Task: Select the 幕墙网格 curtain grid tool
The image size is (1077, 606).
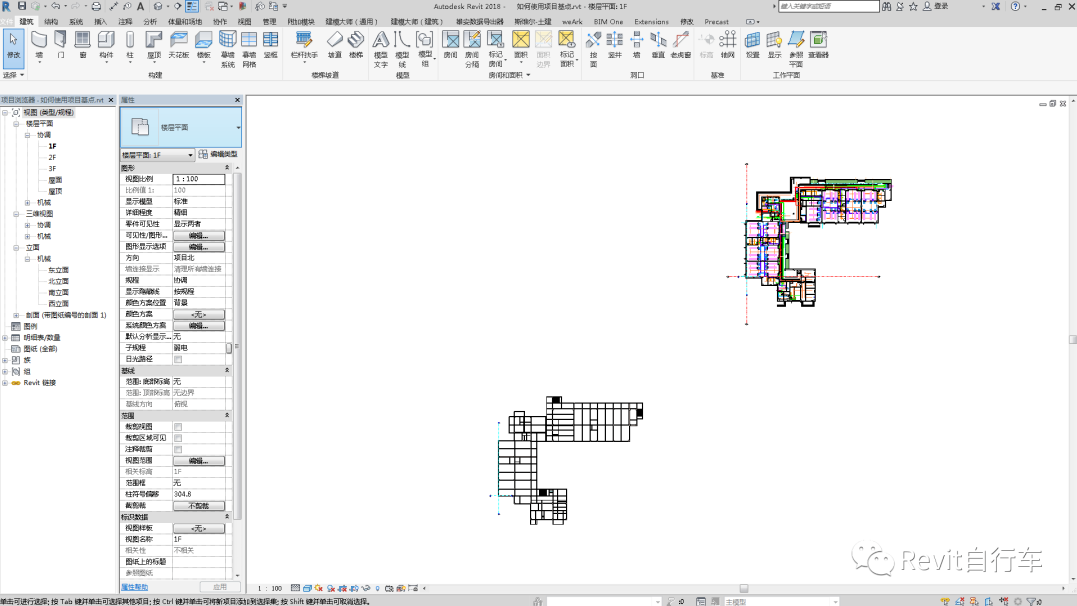Action: [x=249, y=49]
